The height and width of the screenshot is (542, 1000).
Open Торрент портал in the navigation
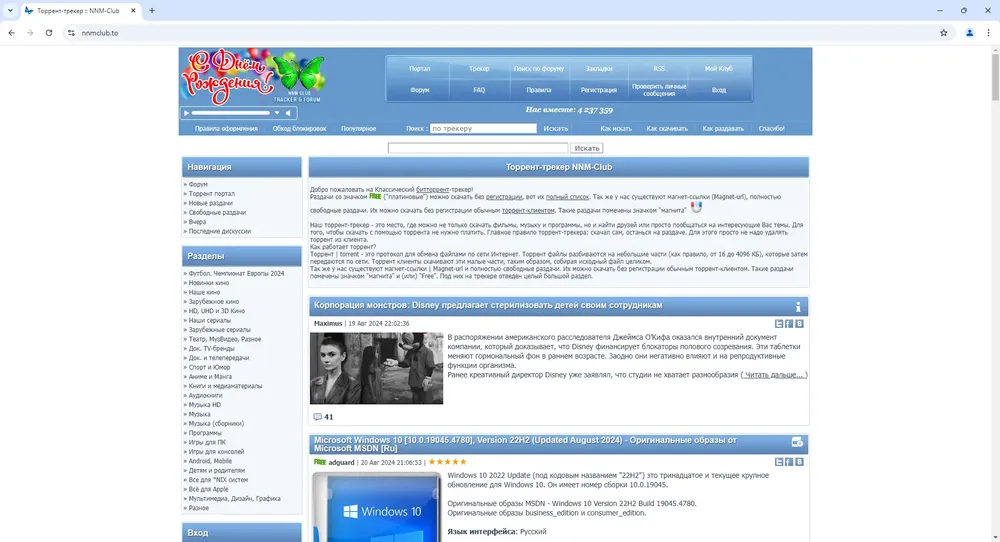click(x=212, y=194)
